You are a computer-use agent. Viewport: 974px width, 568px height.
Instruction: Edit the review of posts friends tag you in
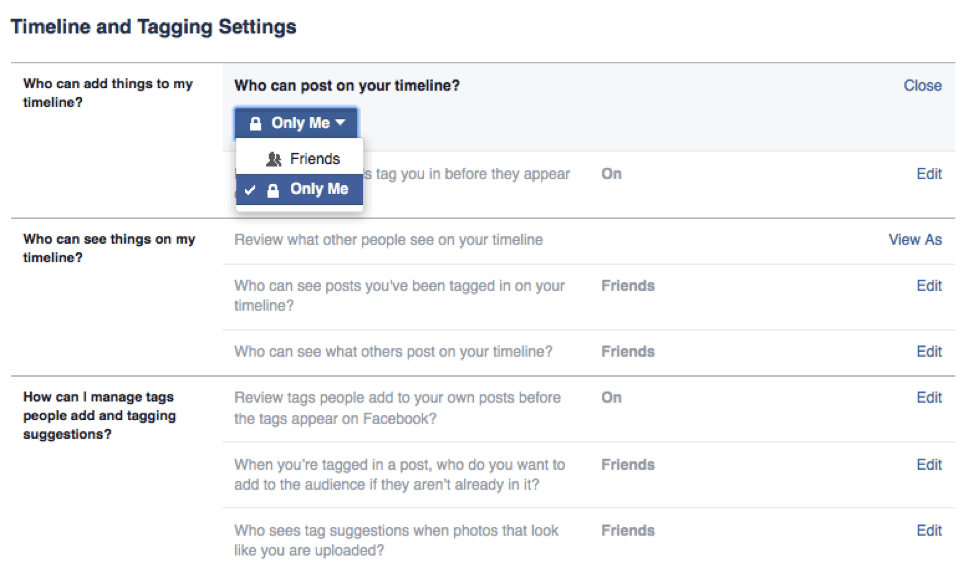pyautogui.click(x=929, y=174)
